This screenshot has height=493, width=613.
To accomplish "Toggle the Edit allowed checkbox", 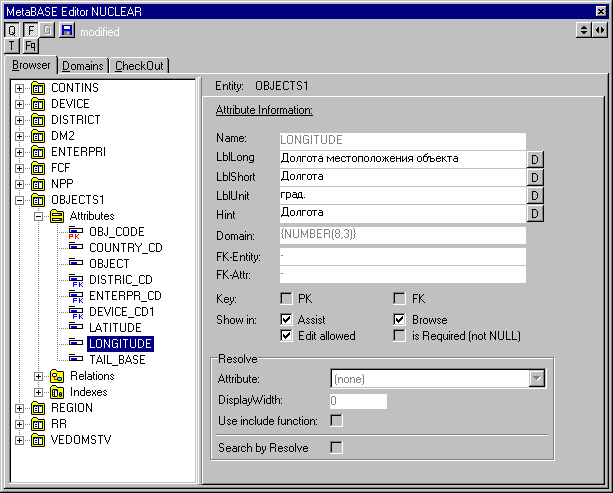I will pos(288,336).
